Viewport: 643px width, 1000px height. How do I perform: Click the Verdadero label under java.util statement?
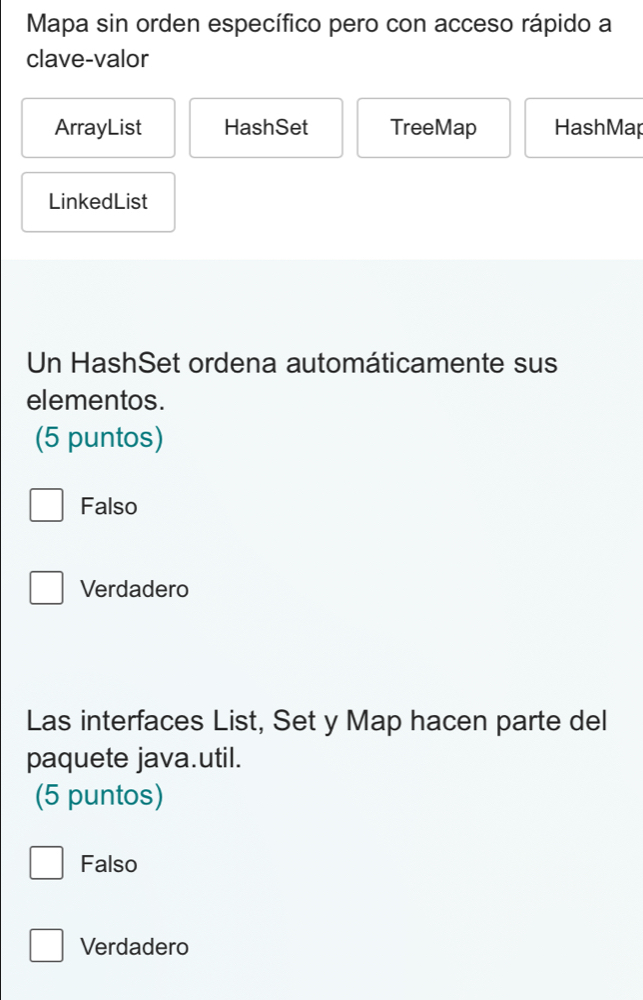134,947
